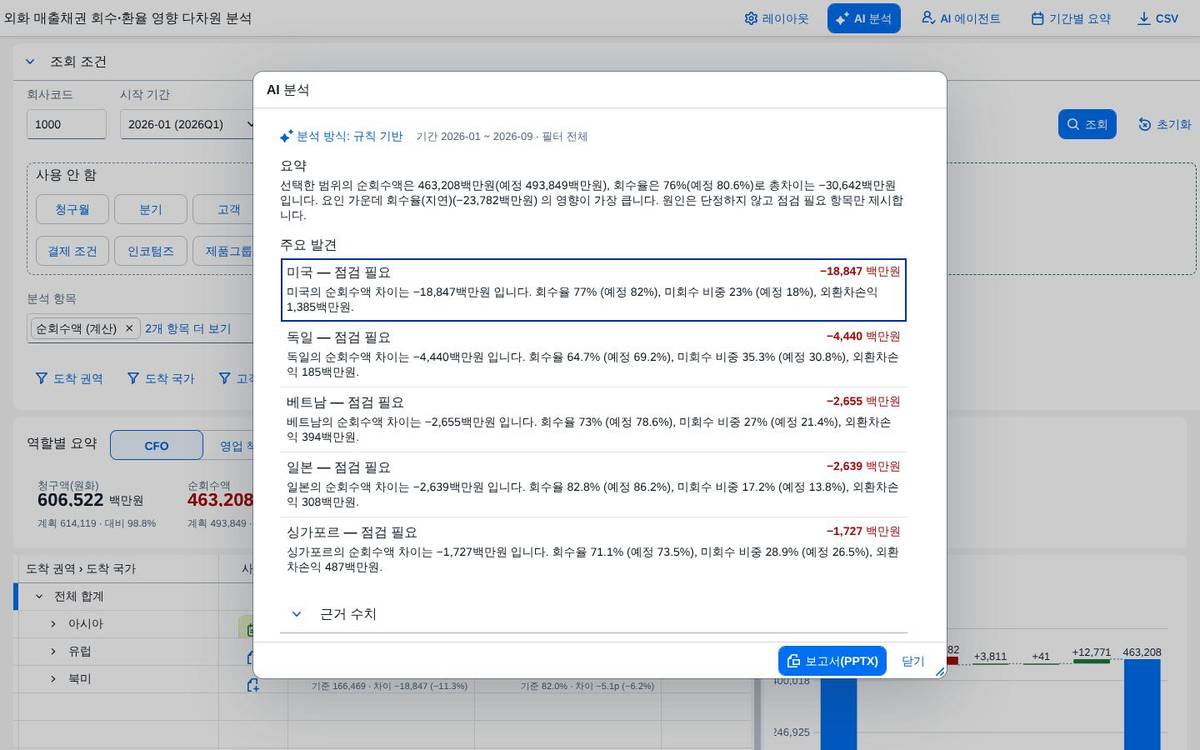Click the 분석 방식: 규칙 기반 label
The image size is (1200, 750).
(350, 136)
